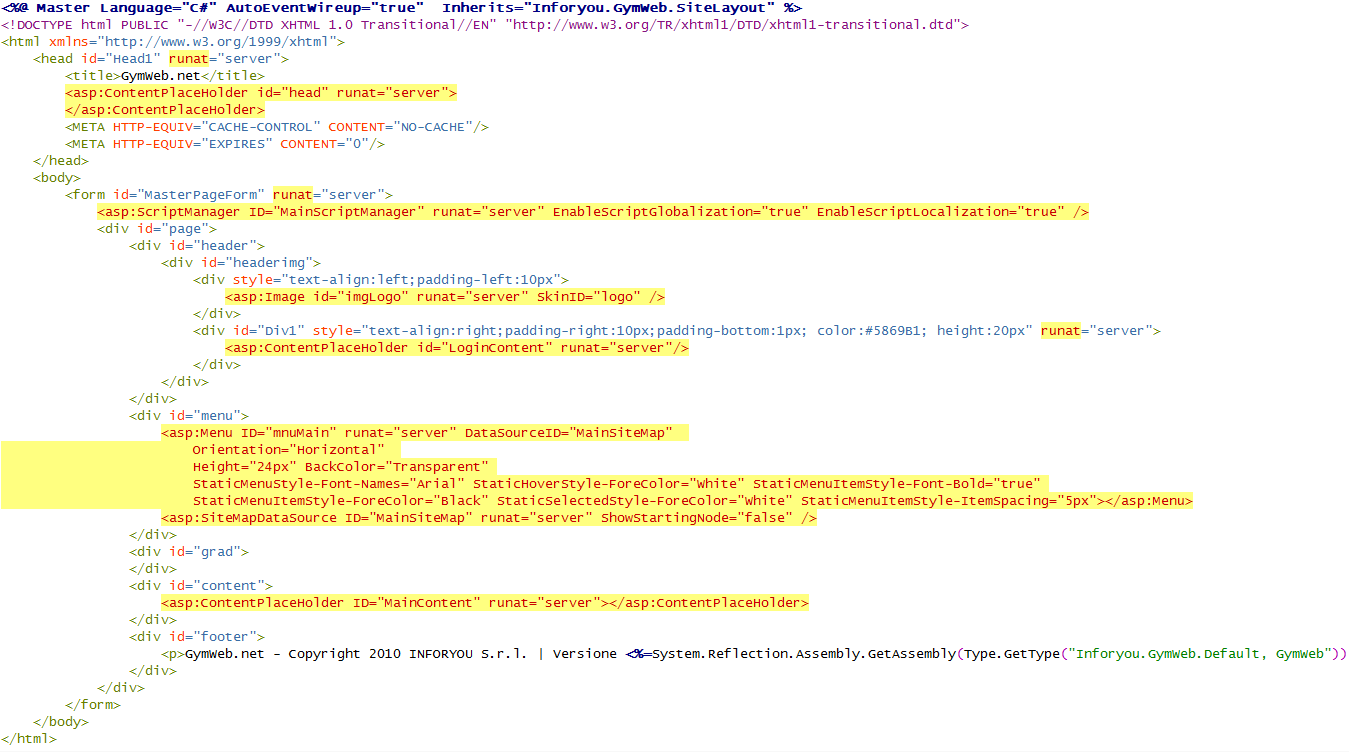1349x752 pixels.
Task: Click DataSourceID="MainSiteMap" attribute
Action: 568,432
